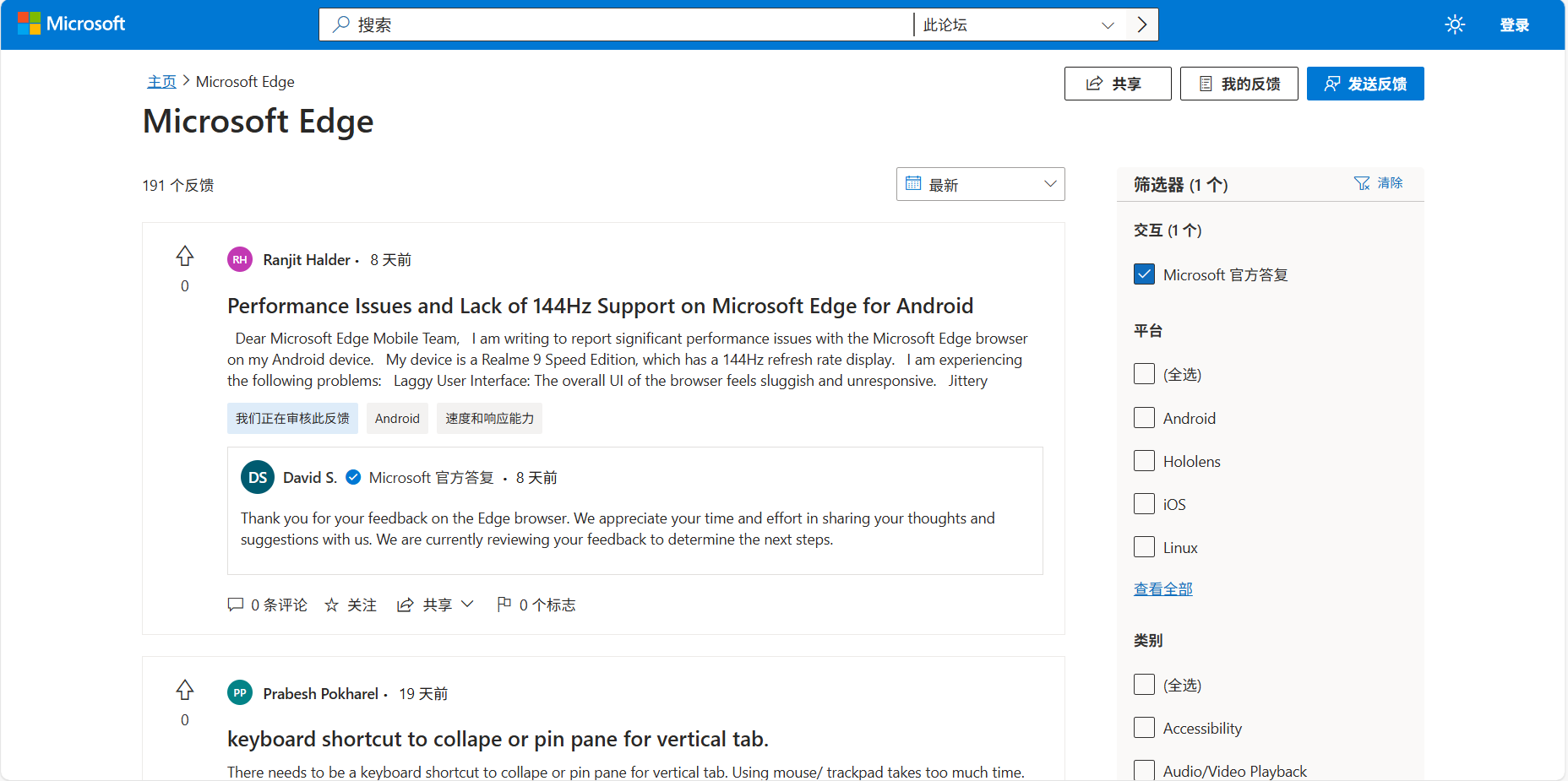Screen dimensions: 1568x781
Task: Click the 0 条评论 comment icon
Action: point(236,605)
